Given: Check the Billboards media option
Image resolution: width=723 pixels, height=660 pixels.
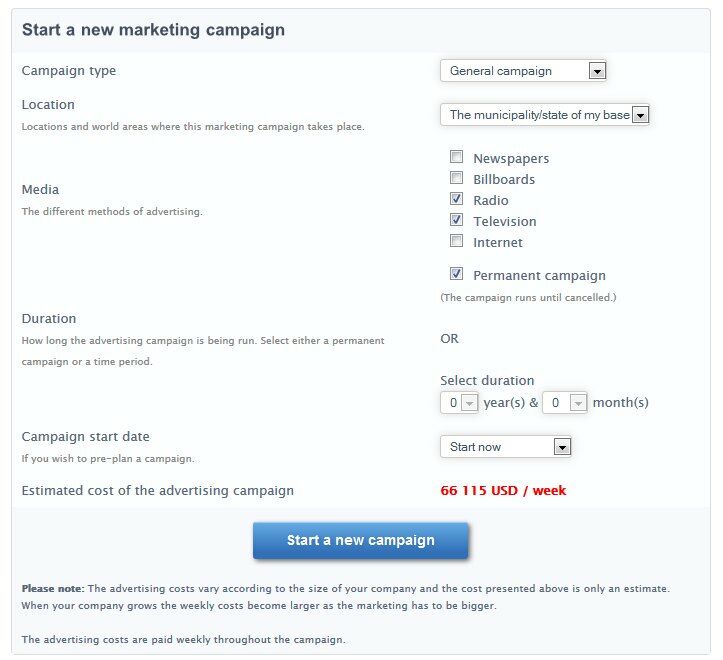Looking at the screenshot, I should click(x=457, y=178).
